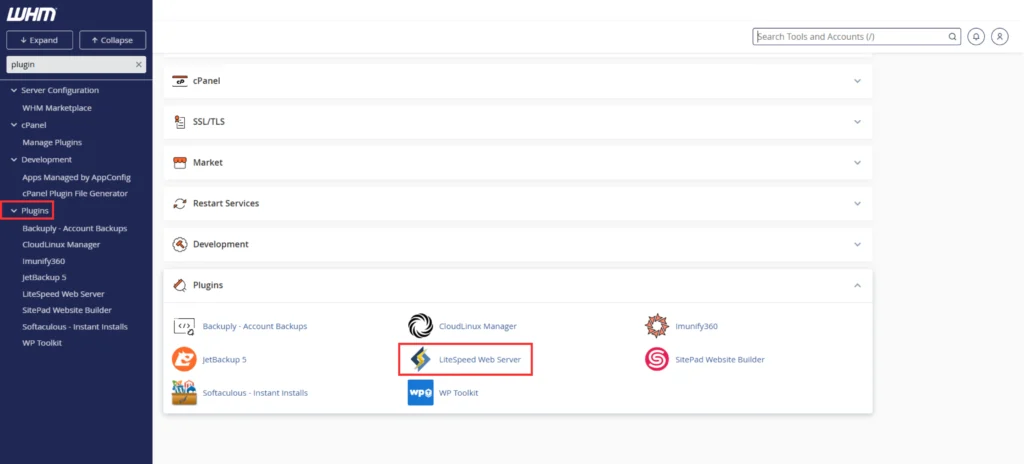This screenshot has width=1024, height=464.
Task: Open the Imunify360 icon
Action: [x=656, y=326]
